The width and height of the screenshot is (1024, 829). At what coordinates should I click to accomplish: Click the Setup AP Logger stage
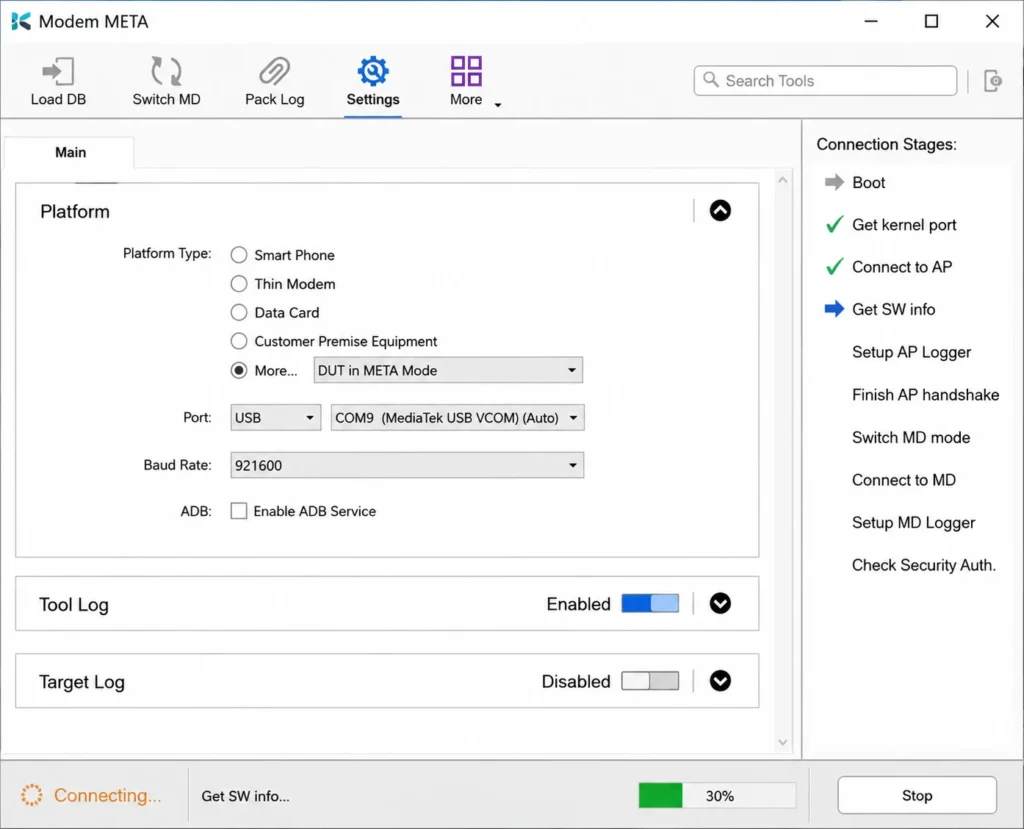pos(911,352)
